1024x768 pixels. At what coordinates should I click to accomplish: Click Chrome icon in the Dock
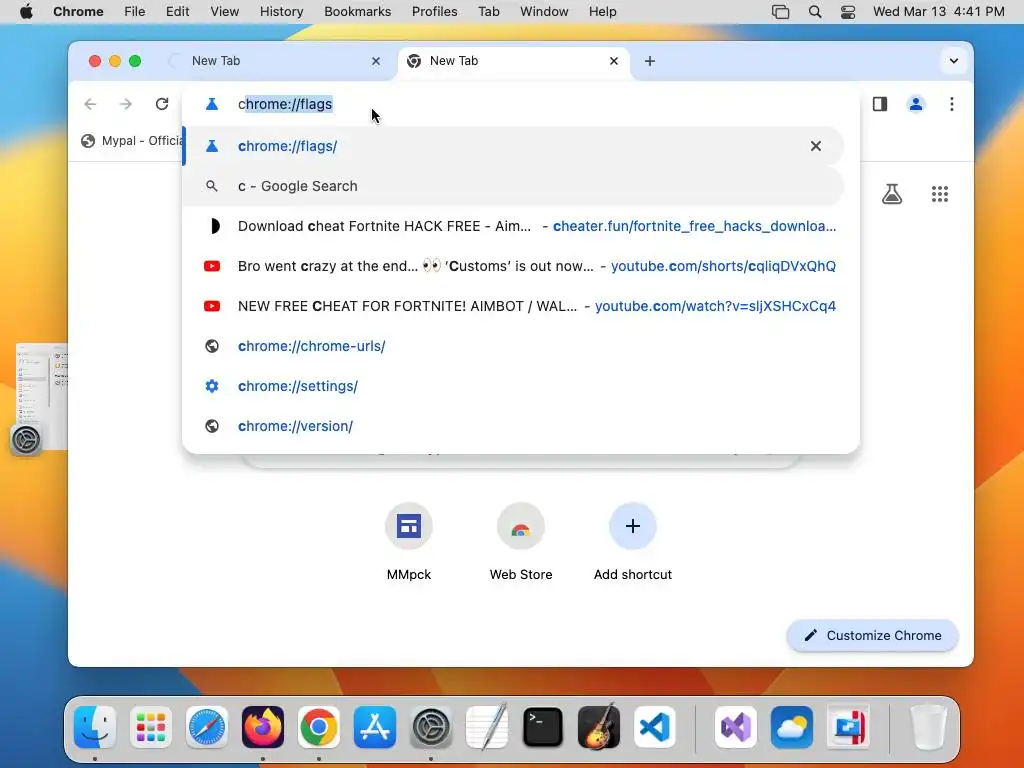pos(319,727)
